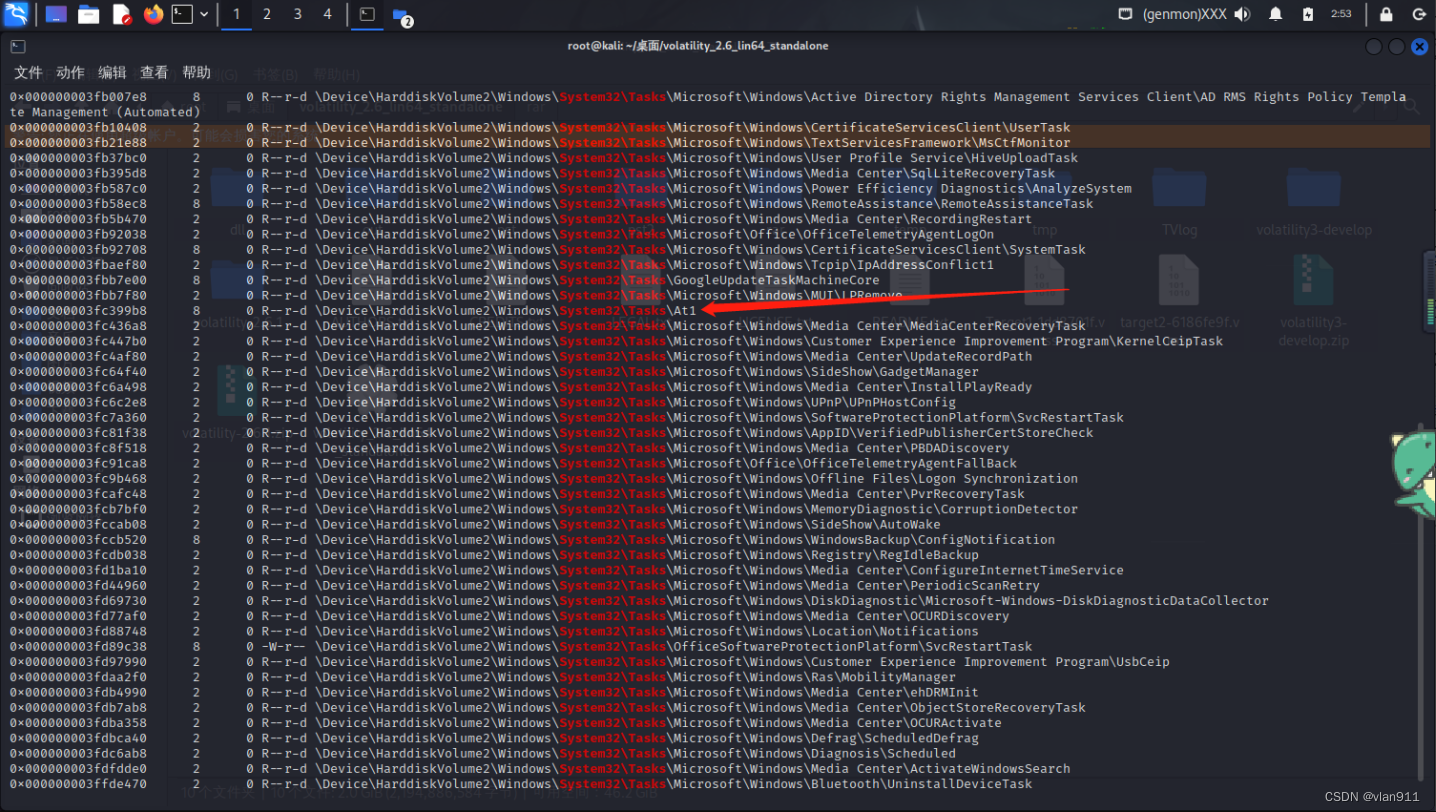Click the Logon Synchronization line
The height and width of the screenshot is (812, 1436).
[x=544, y=479]
